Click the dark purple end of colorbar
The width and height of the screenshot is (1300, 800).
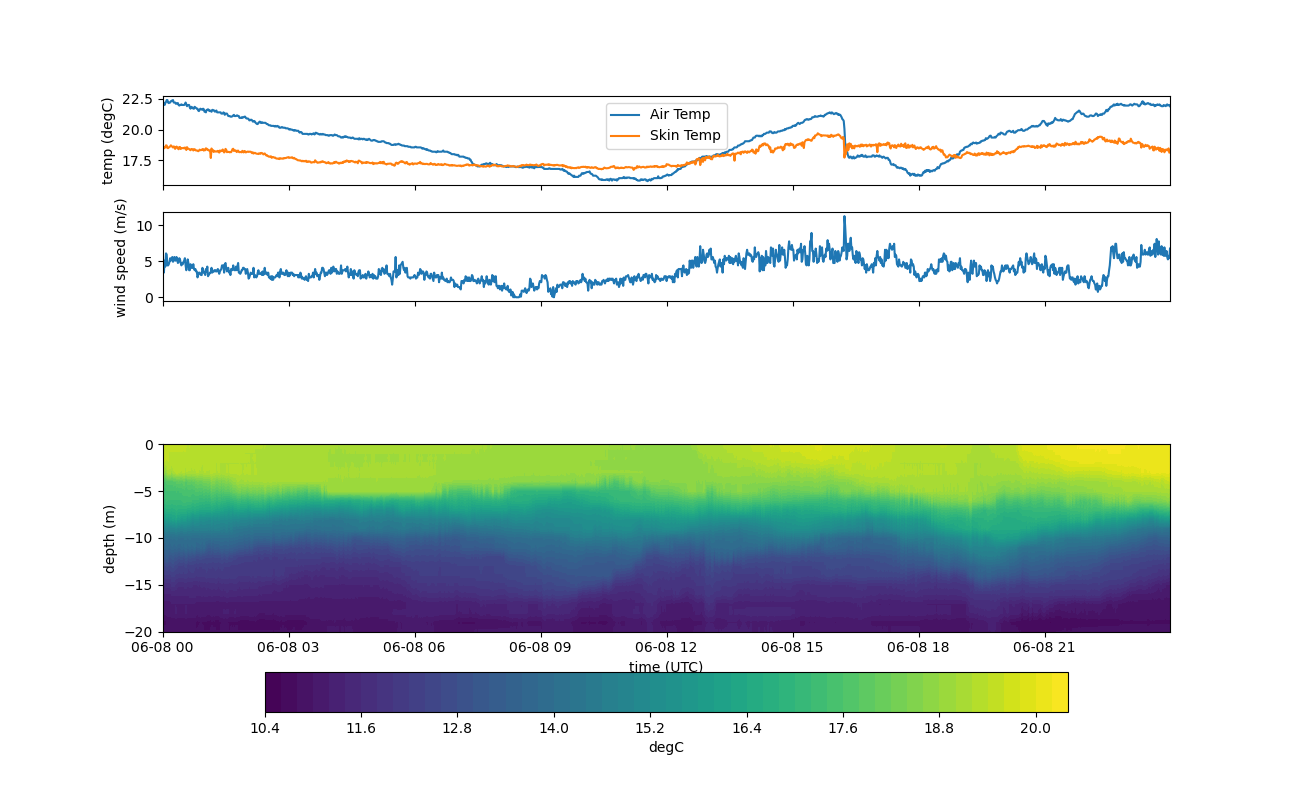[x=273, y=692]
